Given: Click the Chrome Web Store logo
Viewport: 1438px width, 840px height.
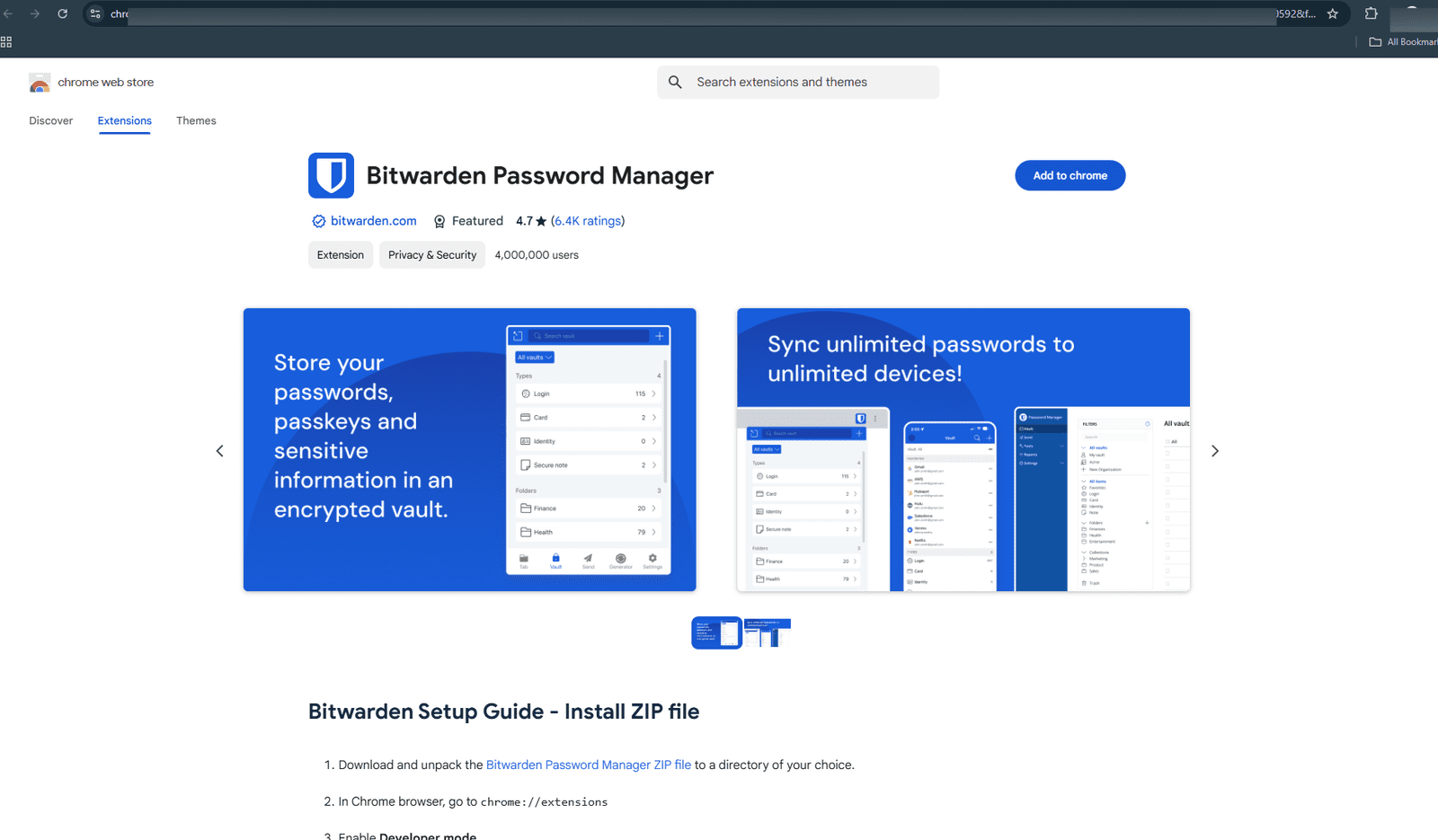Looking at the screenshot, I should pyautogui.click(x=40, y=83).
